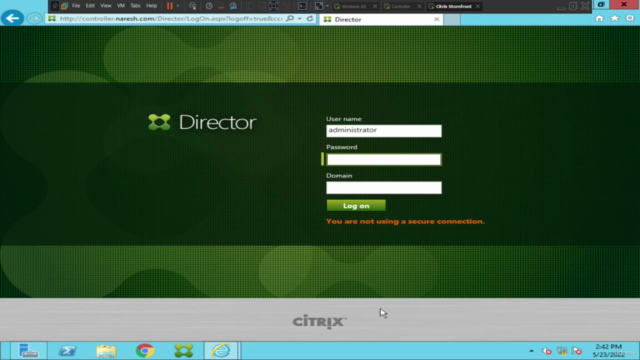640x360 pixels.
Task: Toggle VMware full screen mode
Action: [274, 6]
